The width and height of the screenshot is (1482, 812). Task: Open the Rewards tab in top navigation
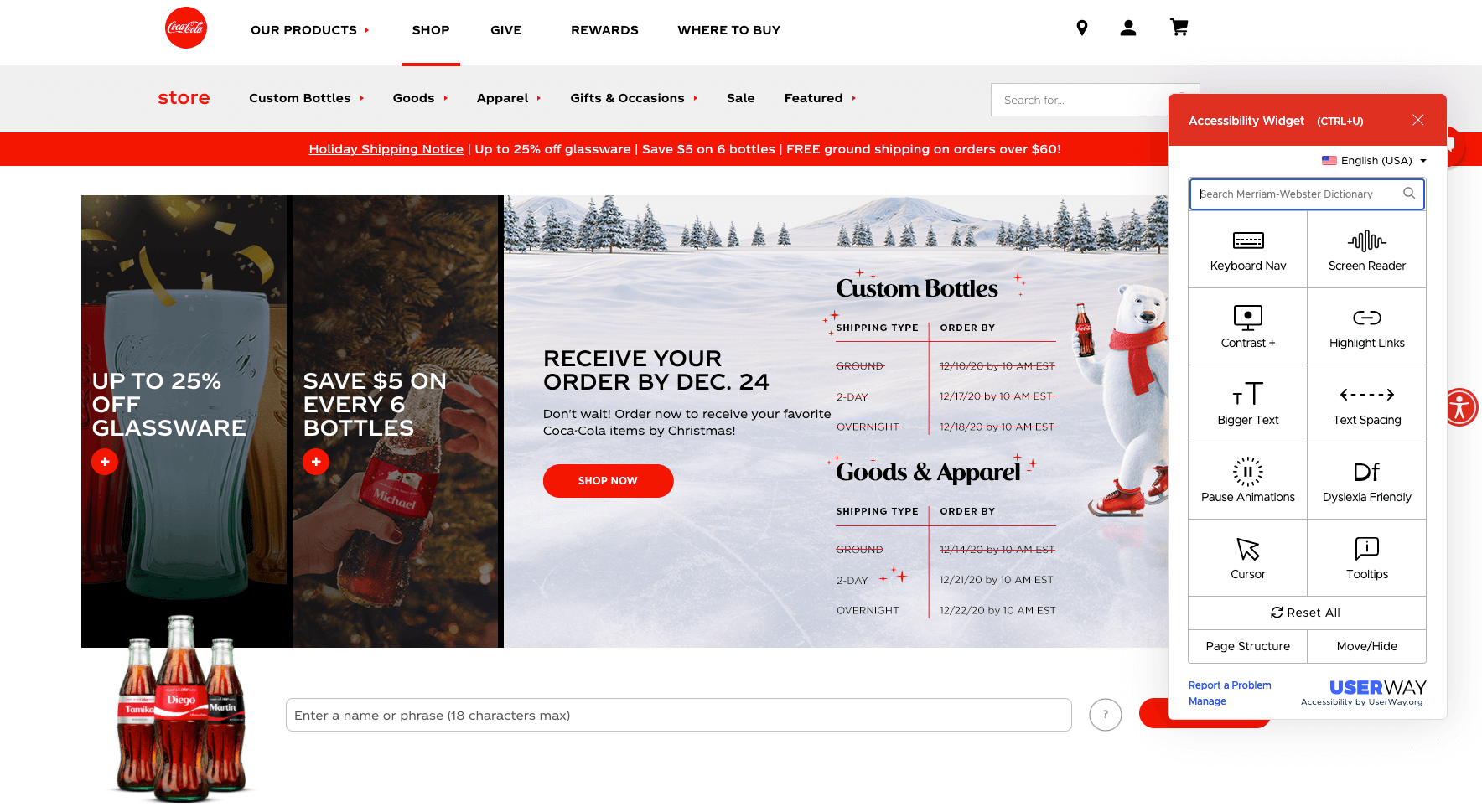coord(604,30)
